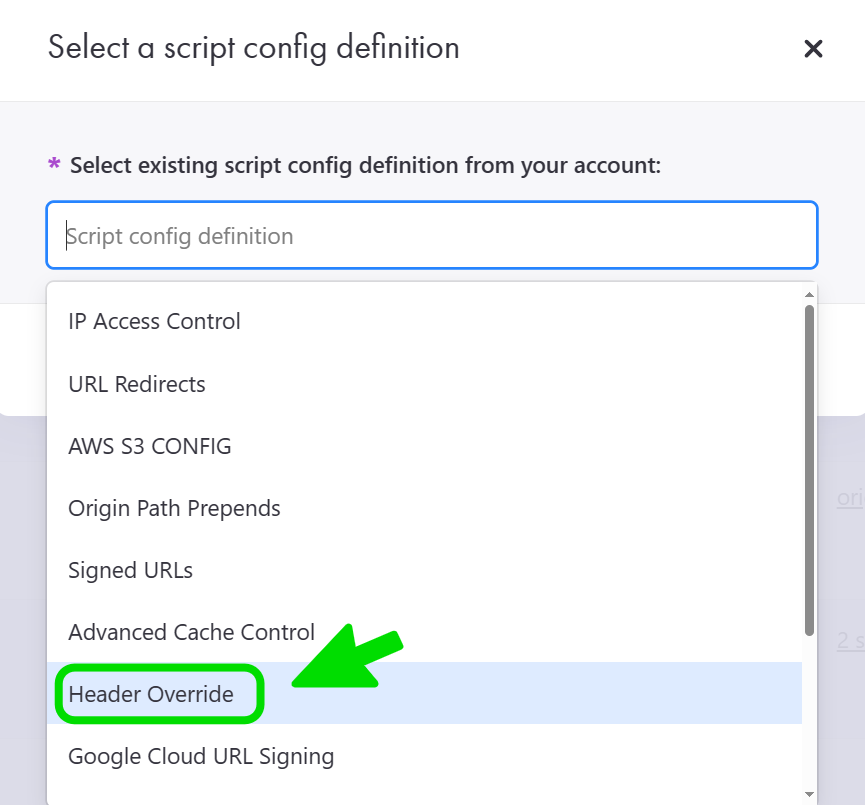Pick Origin Path Prepends definition
865x805 pixels.
coord(174,508)
